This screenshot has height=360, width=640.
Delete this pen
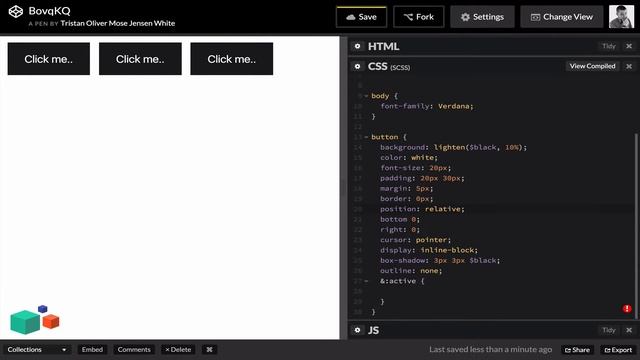[x=178, y=349]
